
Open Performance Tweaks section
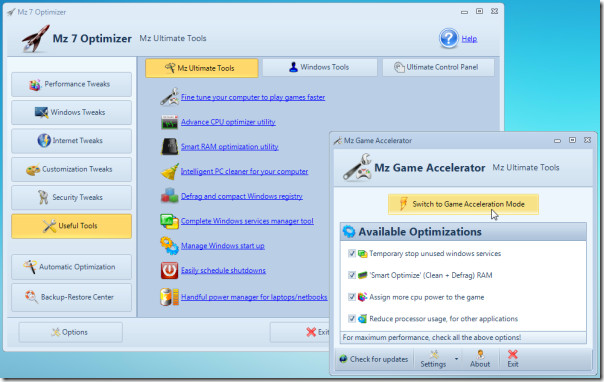point(71,84)
